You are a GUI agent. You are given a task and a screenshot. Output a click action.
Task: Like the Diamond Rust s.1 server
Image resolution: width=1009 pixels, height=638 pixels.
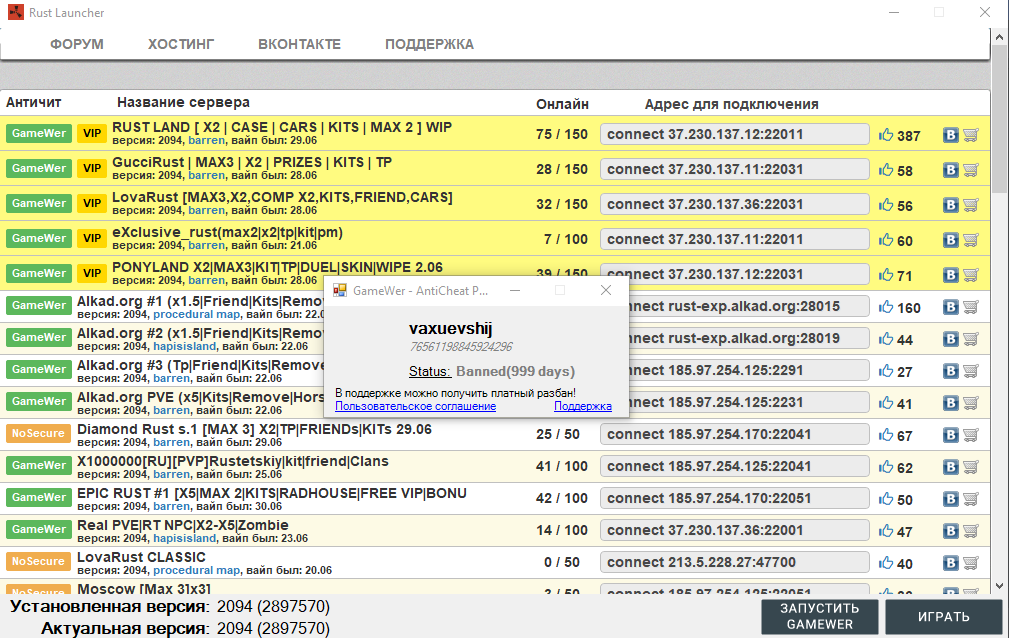coord(886,435)
